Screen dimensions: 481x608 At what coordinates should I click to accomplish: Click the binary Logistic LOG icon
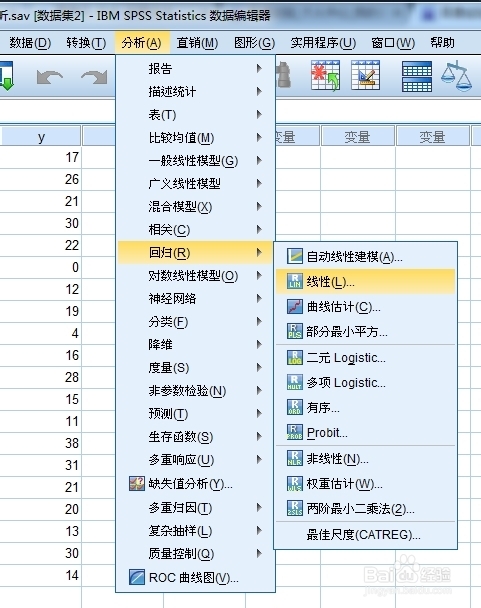click(295, 358)
